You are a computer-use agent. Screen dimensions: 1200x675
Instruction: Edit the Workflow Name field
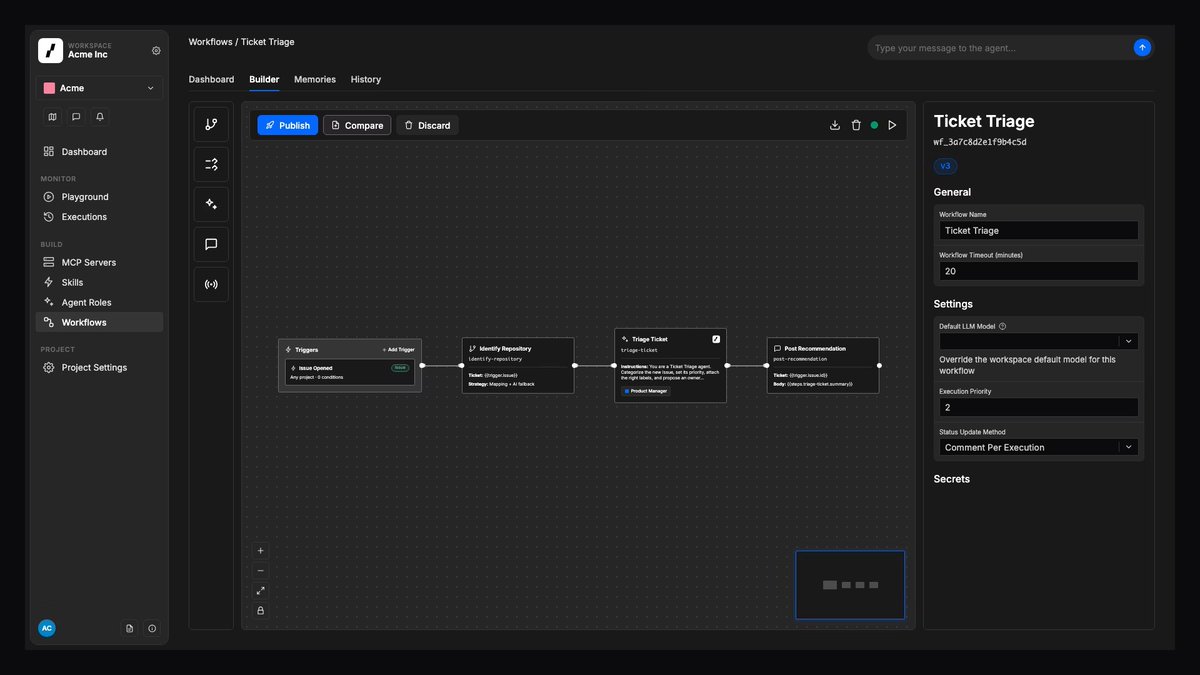click(1038, 230)
